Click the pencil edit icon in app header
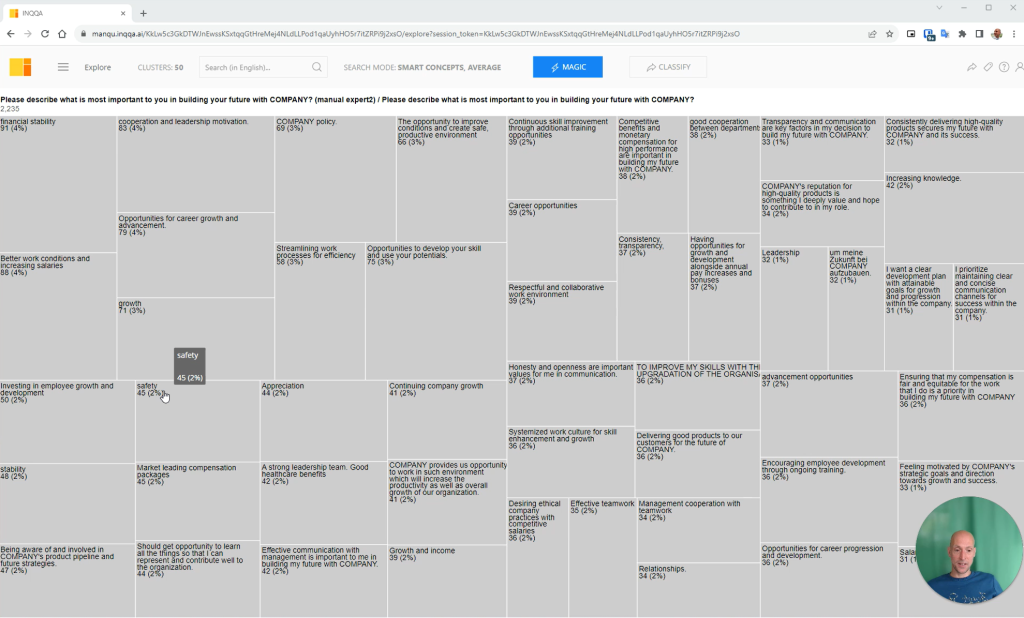The image size is (1024, 618). click(x=988, y=67)
